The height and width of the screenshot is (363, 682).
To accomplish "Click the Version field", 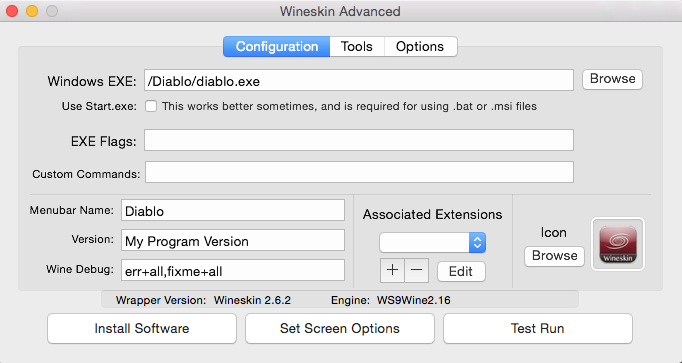I will point(233,240).
